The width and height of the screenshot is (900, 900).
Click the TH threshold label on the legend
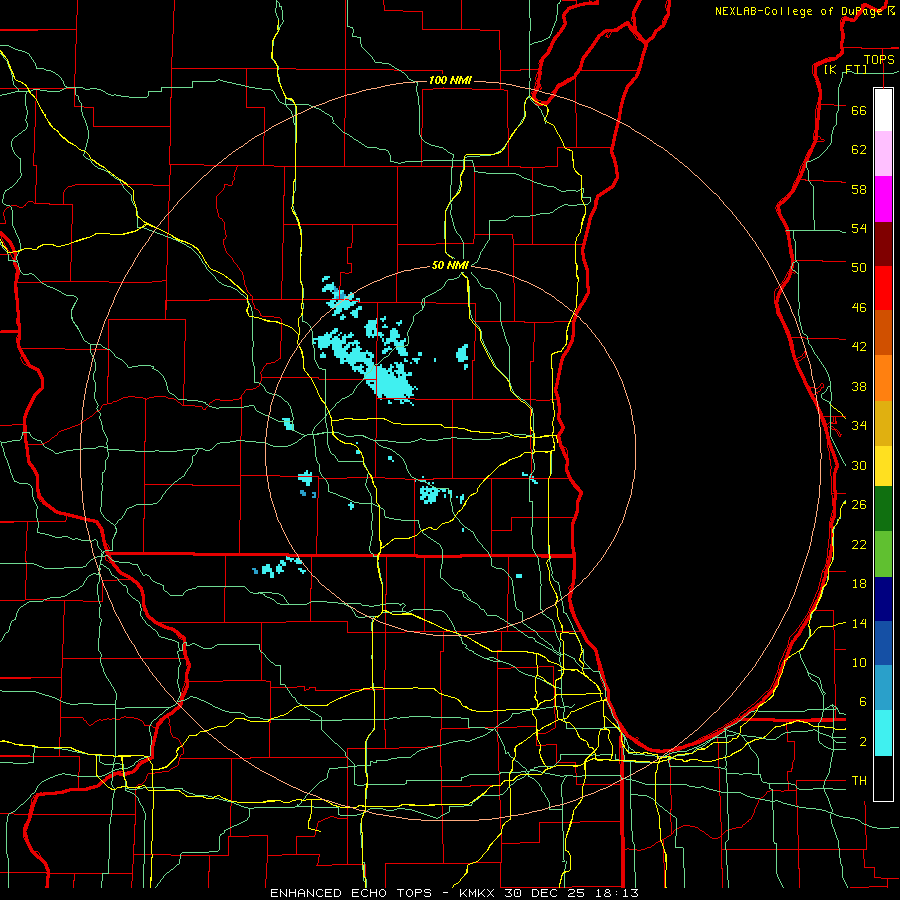click(x=859, y=781)
